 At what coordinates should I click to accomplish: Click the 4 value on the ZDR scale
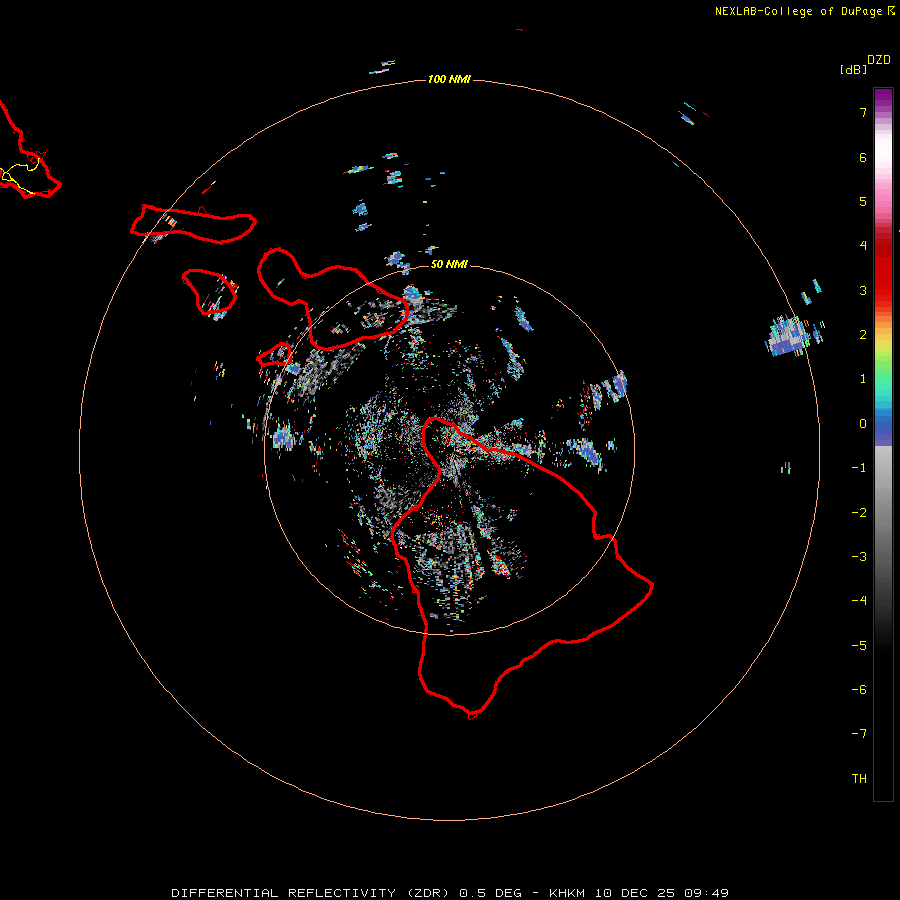coord(863,246)
